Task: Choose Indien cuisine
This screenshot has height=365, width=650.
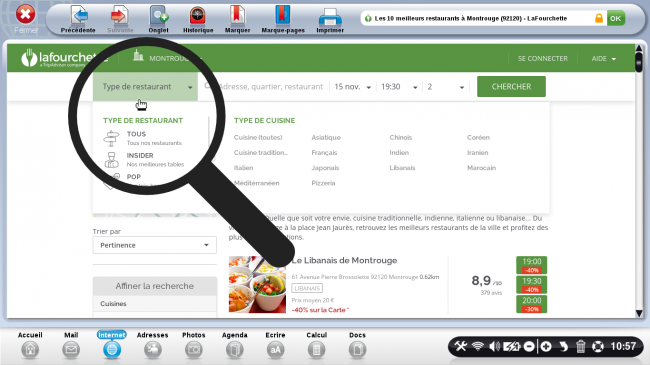Action: point(399,153)
